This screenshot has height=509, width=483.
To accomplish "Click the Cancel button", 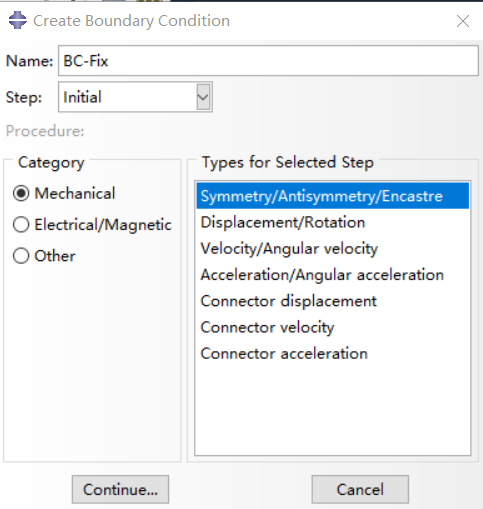I will pos(360,489).
